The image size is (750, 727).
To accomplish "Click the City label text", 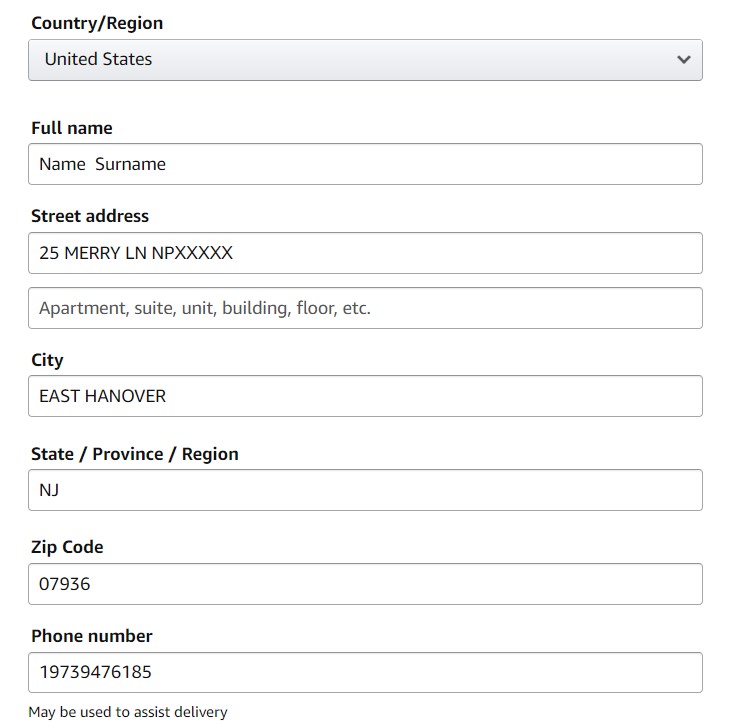I will 47,360.
